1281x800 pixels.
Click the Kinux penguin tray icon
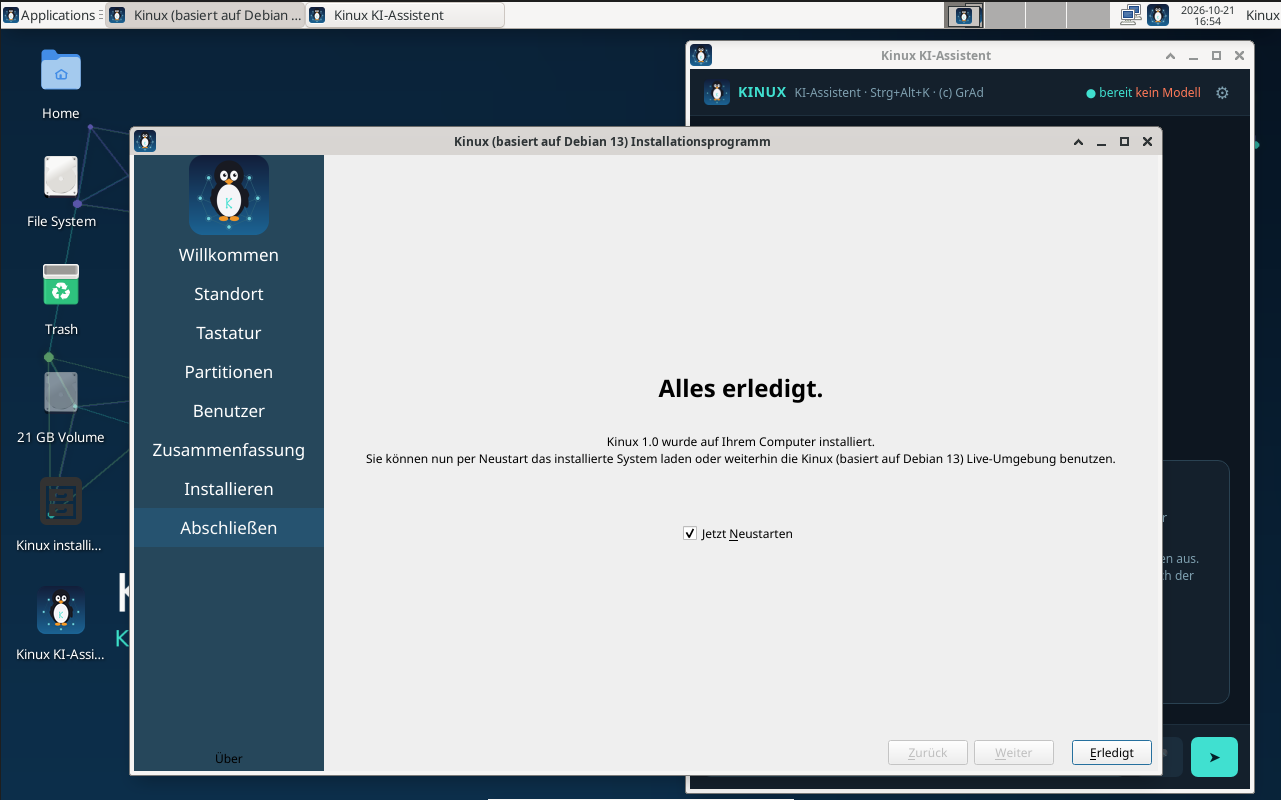(x=1158, y=15)
